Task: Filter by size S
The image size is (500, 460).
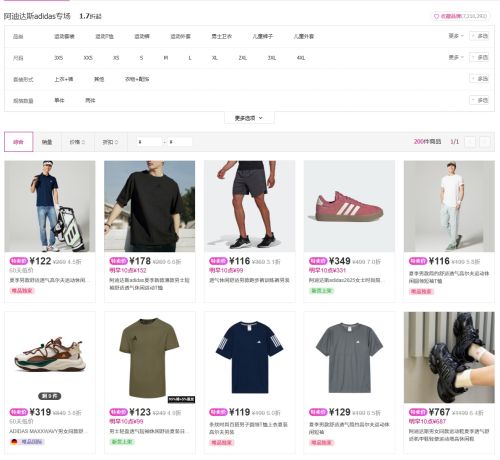Action: point(141,58)
